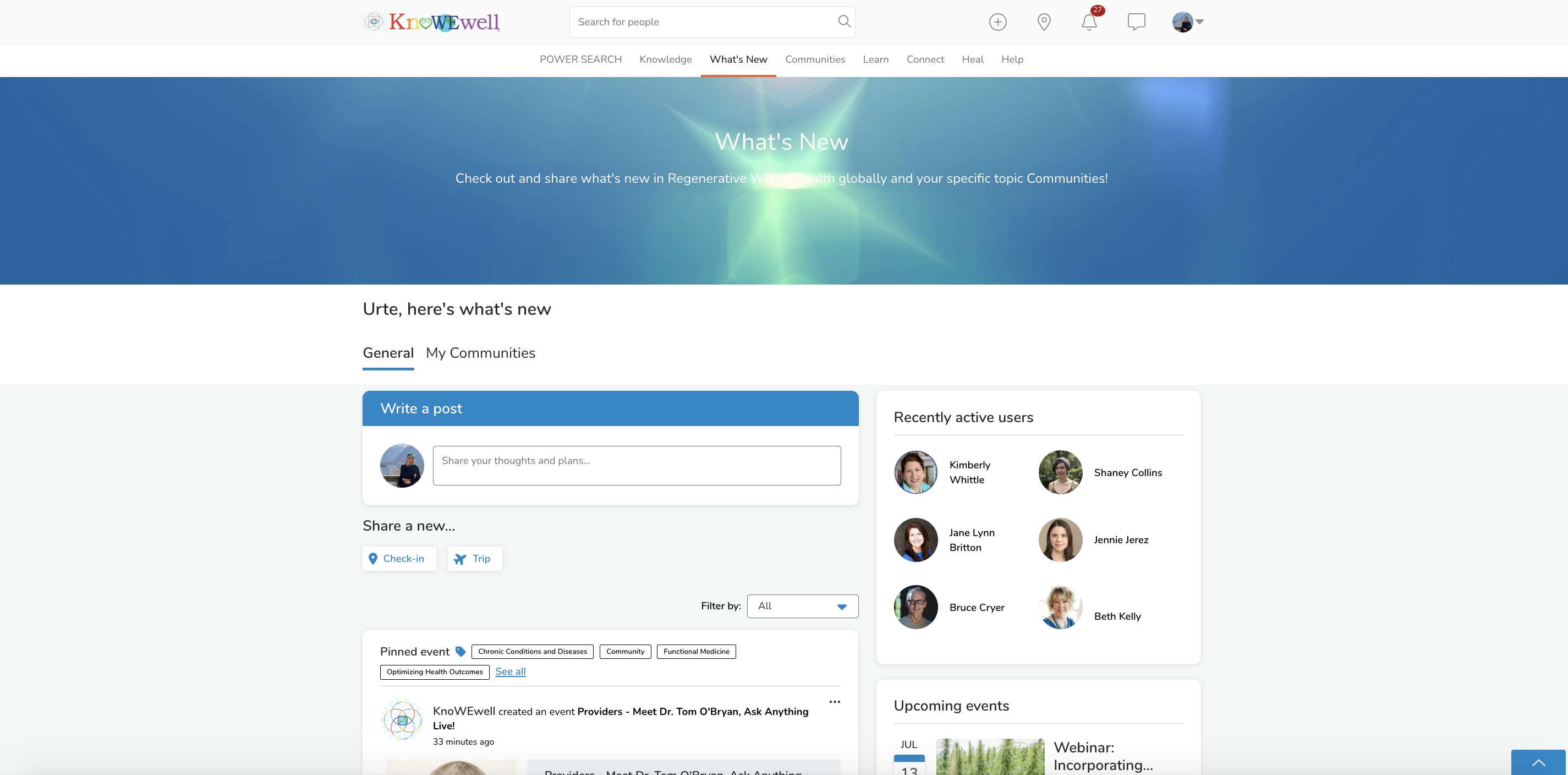The height and width of the screenshot is (775, 1568).
Task: Open Kimberly Whittle name link
Action: (x=969, y=472)
